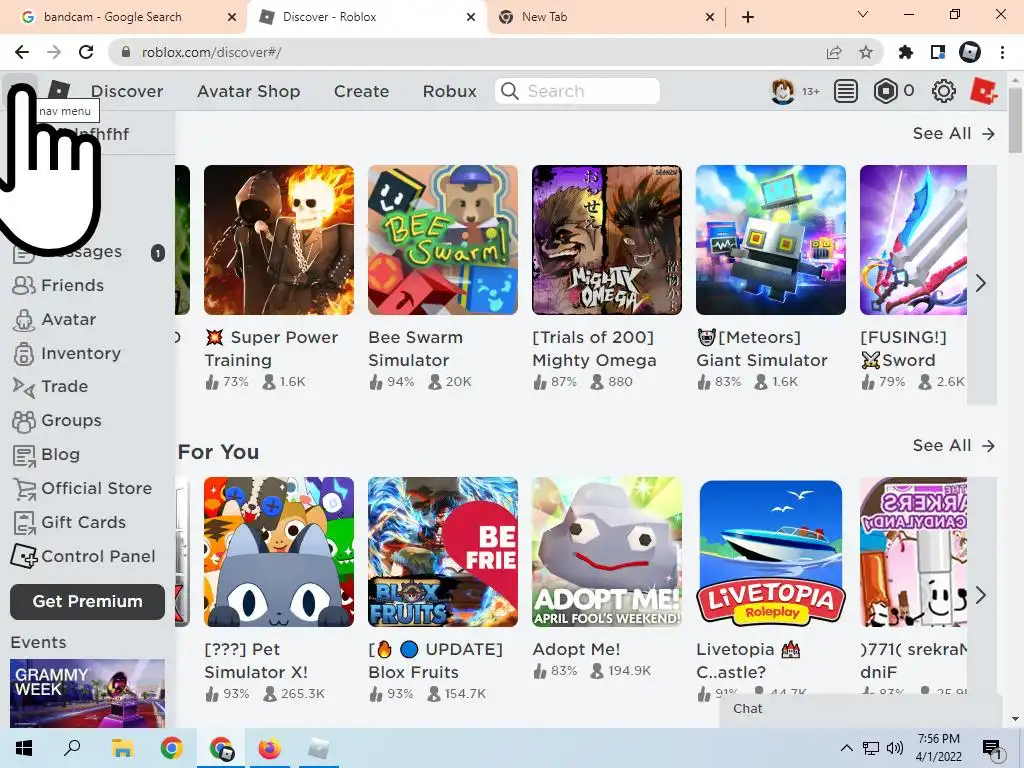Click See All for For You
This screenshot has width=1024, height=768.
(x=953, y=445)
